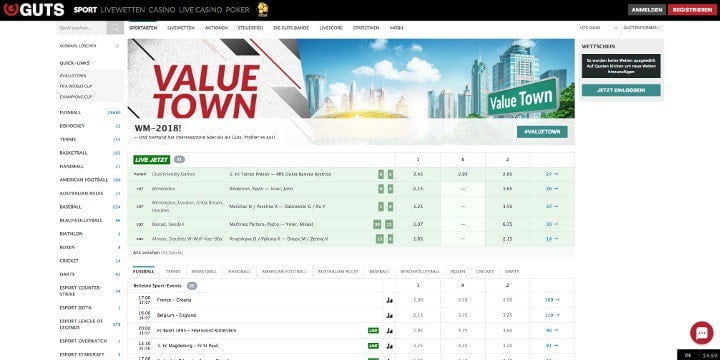Switch to the Beachvolleyball events tab
This screenshot has width=720, height=360.
tap(420, 272)
